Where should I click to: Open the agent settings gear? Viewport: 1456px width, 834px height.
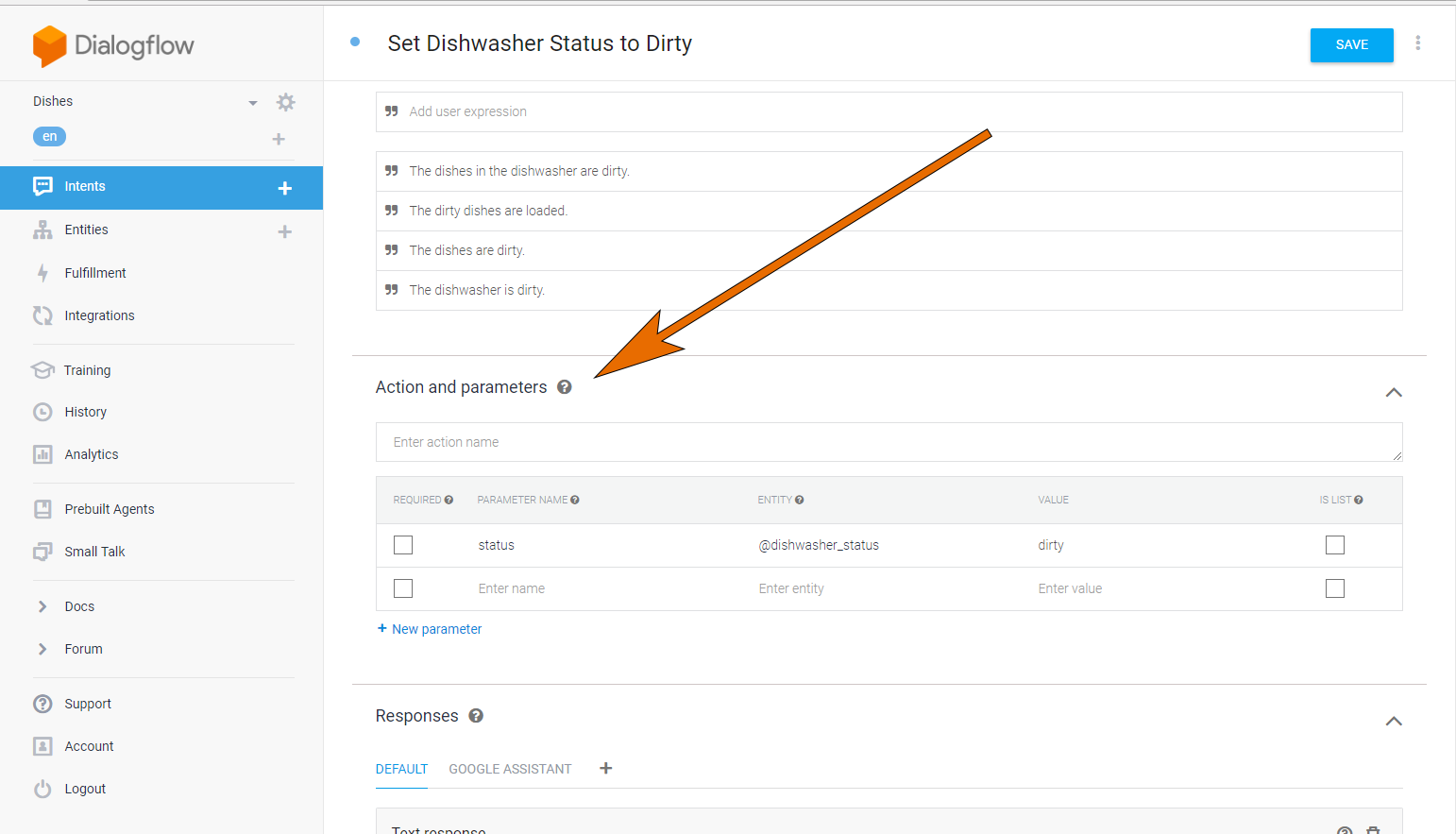(286, 102)
